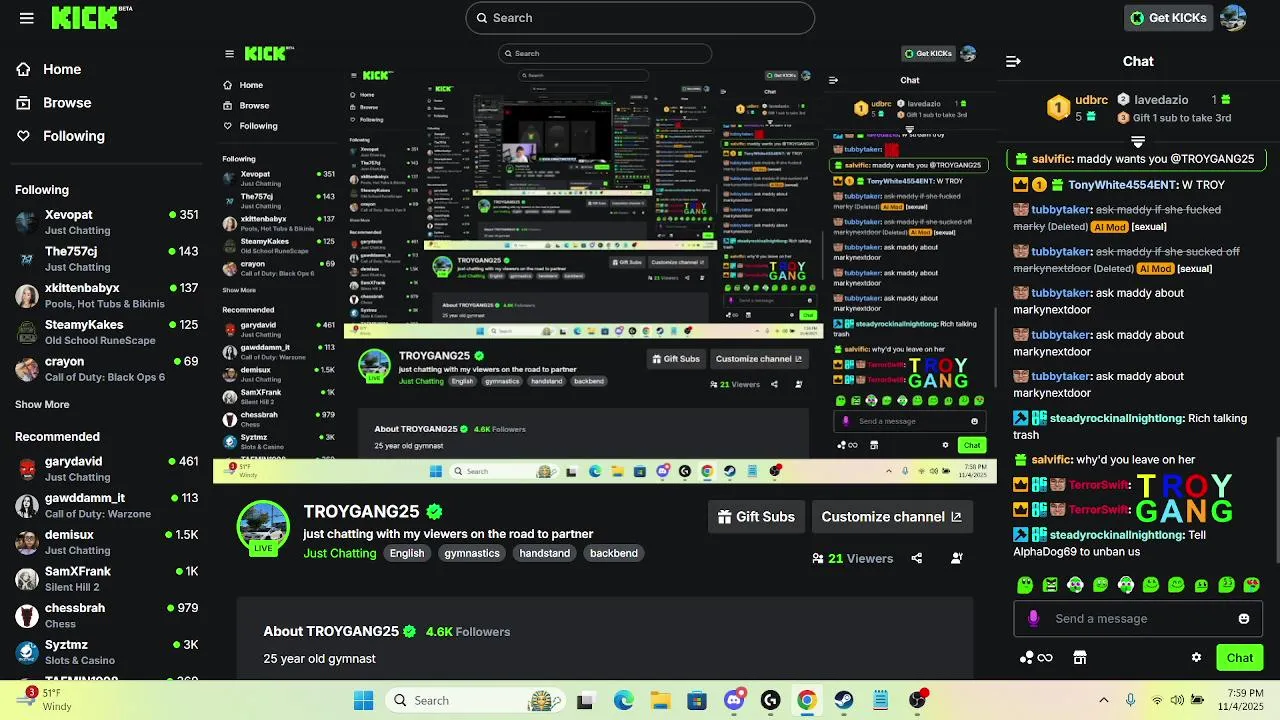
Task: Insert the angry square green emote
Action: point(1050,585)
